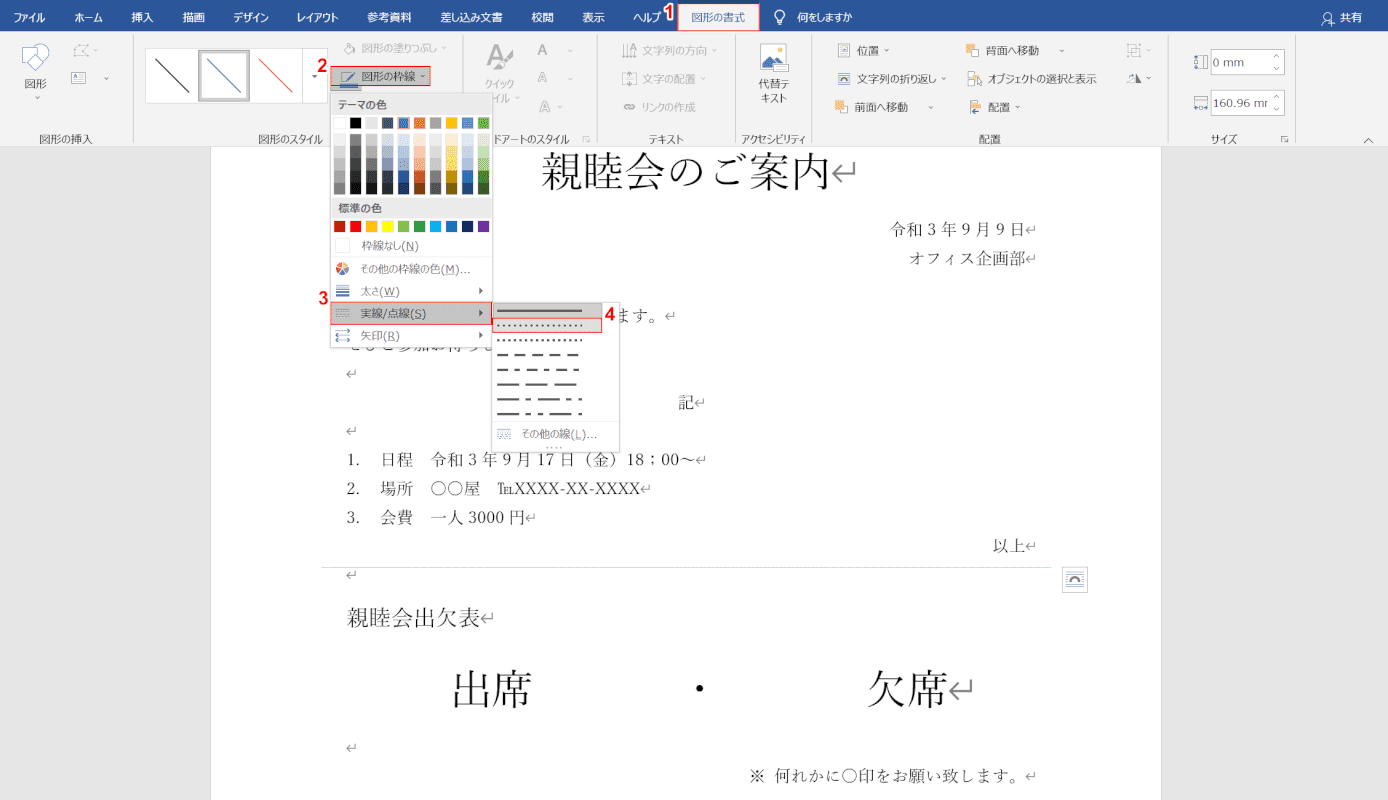Open the 配置 align dropdown
This screenshot has width=1388, height=800.
[995, 107]
